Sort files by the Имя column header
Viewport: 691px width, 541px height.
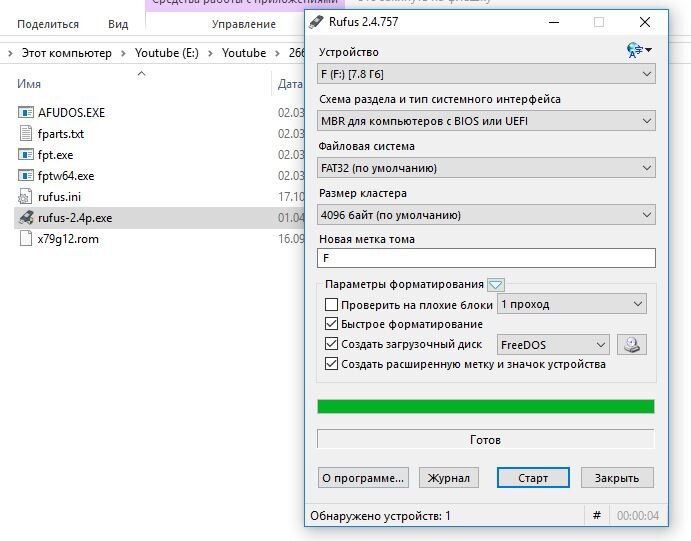tap(29, 84)
